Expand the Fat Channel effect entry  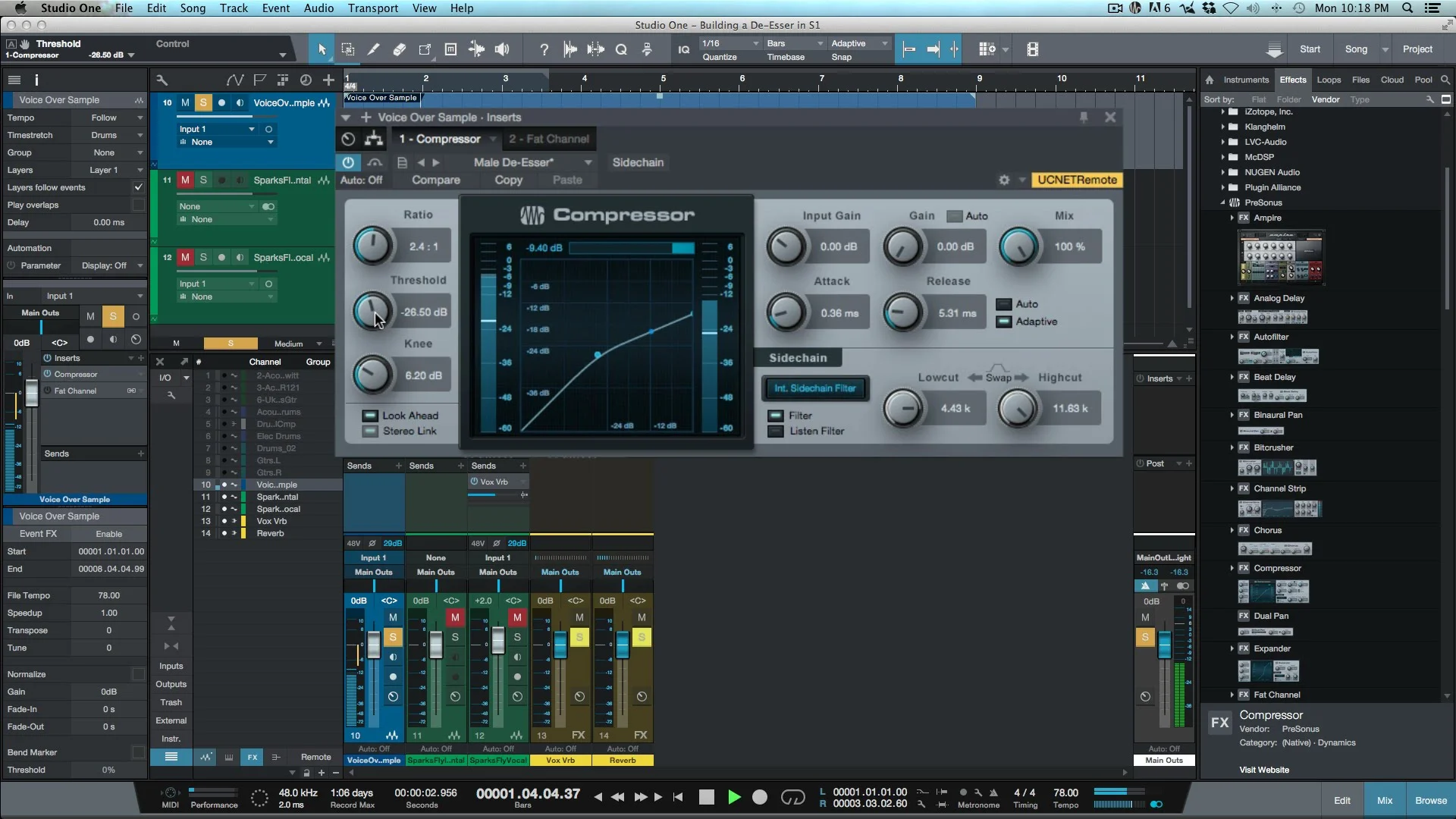point(1232,695)
